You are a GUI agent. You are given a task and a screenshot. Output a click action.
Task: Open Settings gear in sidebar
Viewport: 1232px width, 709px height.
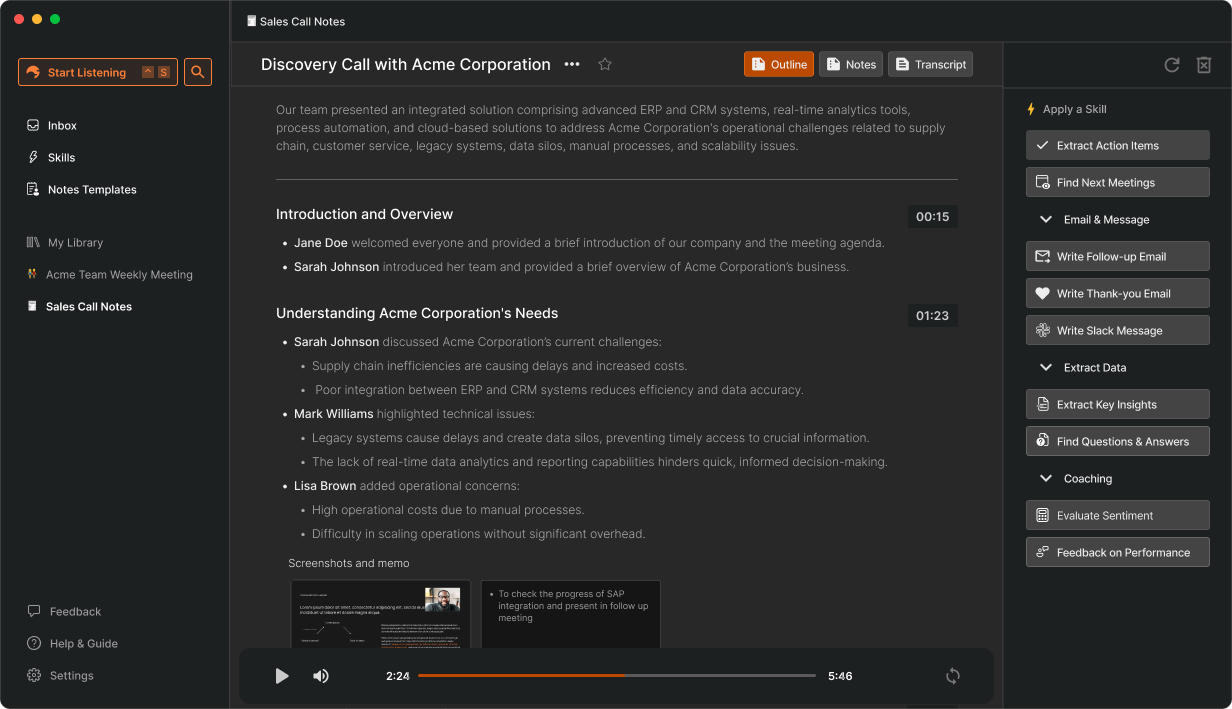(x=35, y=676)
